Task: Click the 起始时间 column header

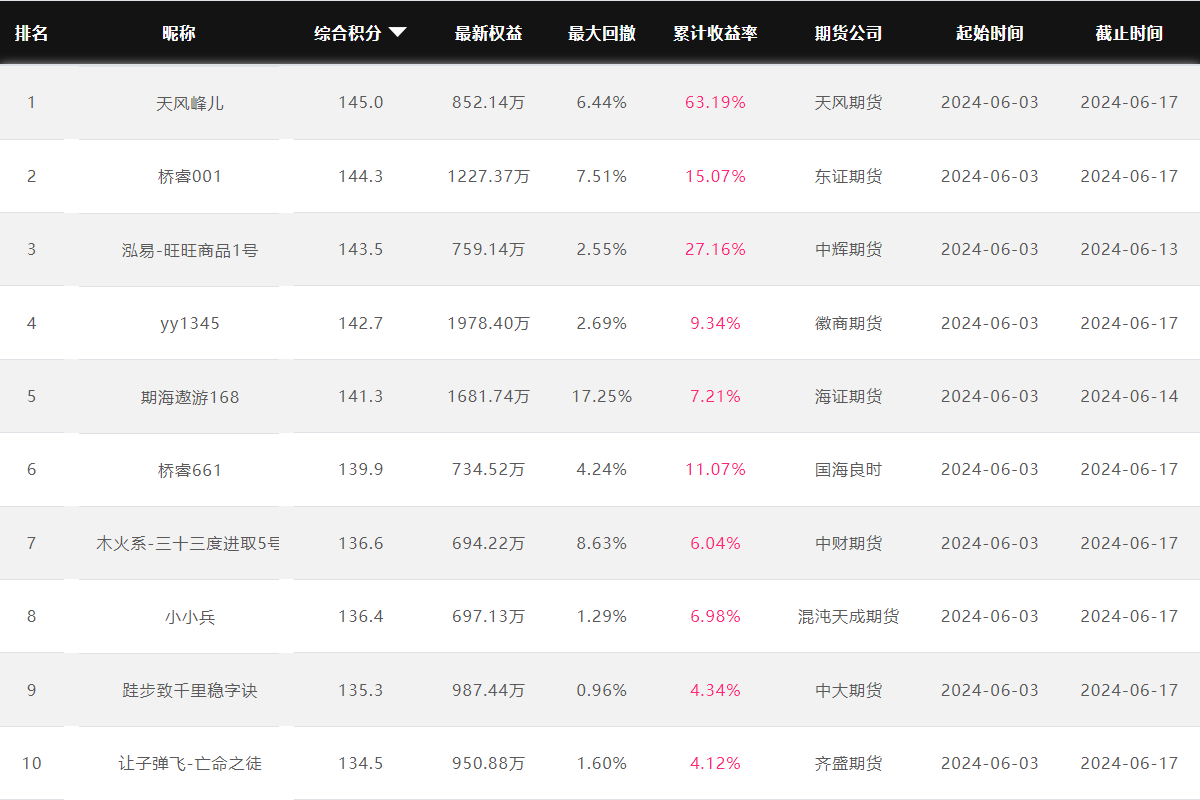Action: click(989, 33)
